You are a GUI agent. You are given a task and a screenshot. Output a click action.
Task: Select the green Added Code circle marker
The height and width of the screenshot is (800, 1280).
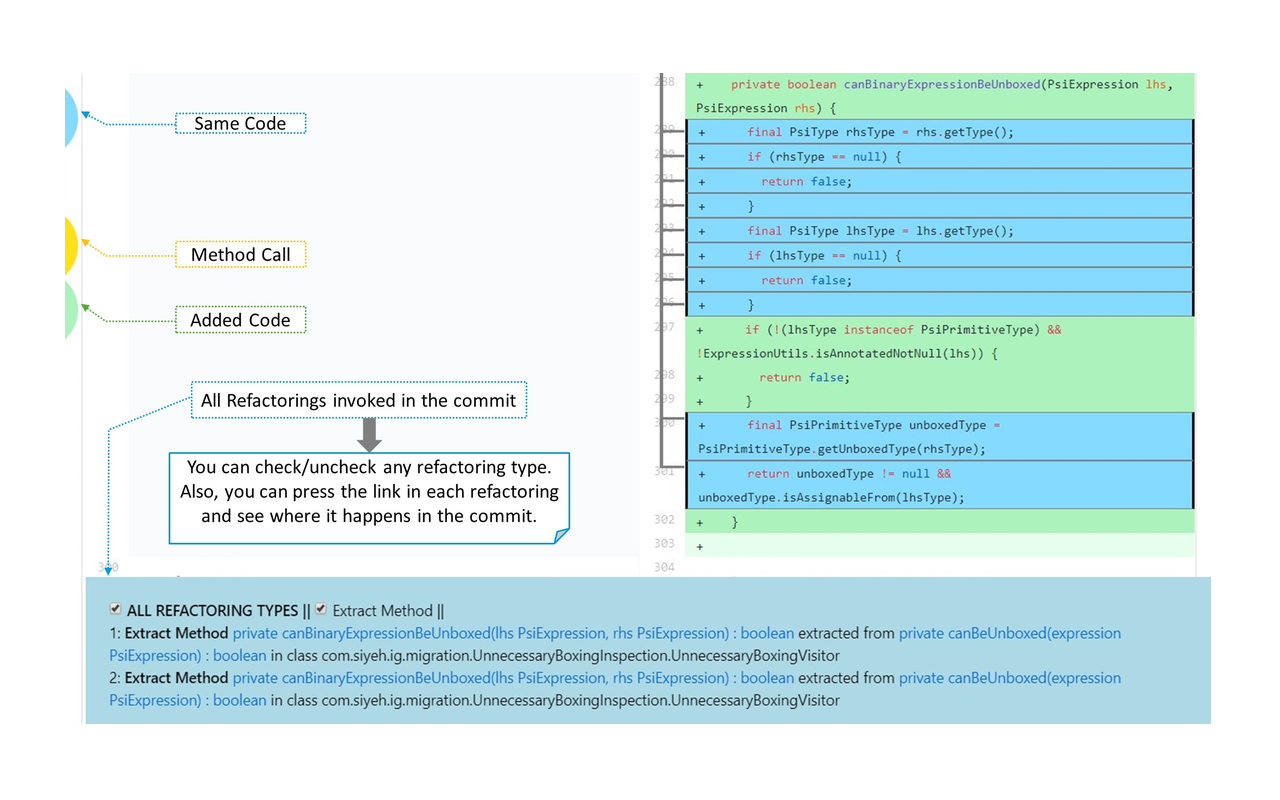pyautogui.click(x=68, y=310)
